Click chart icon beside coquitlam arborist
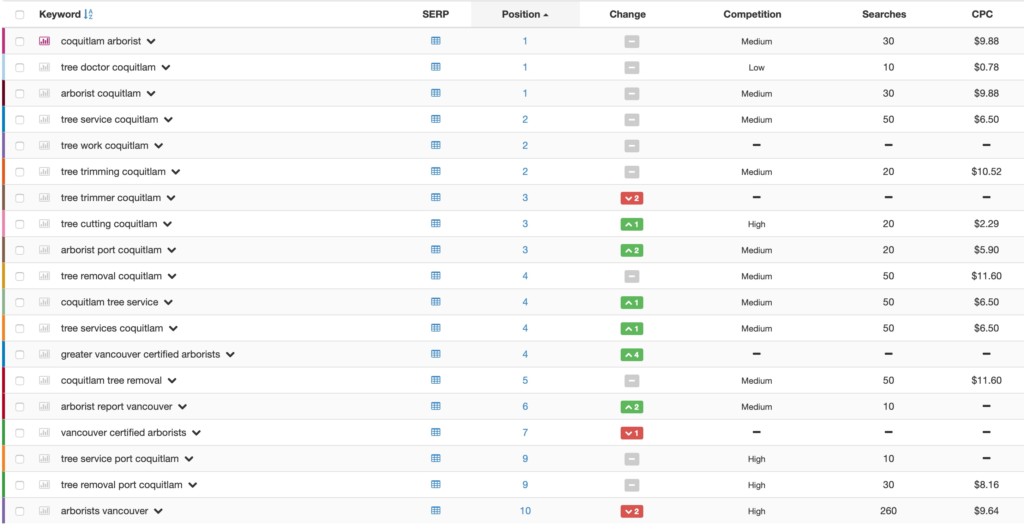 (x=44, y=41)
